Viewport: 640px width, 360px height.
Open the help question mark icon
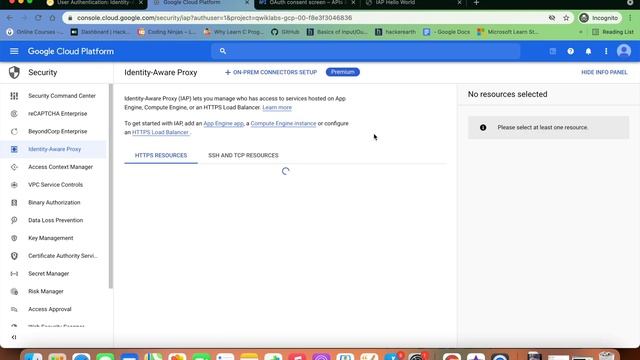click(x=571, y=51)
